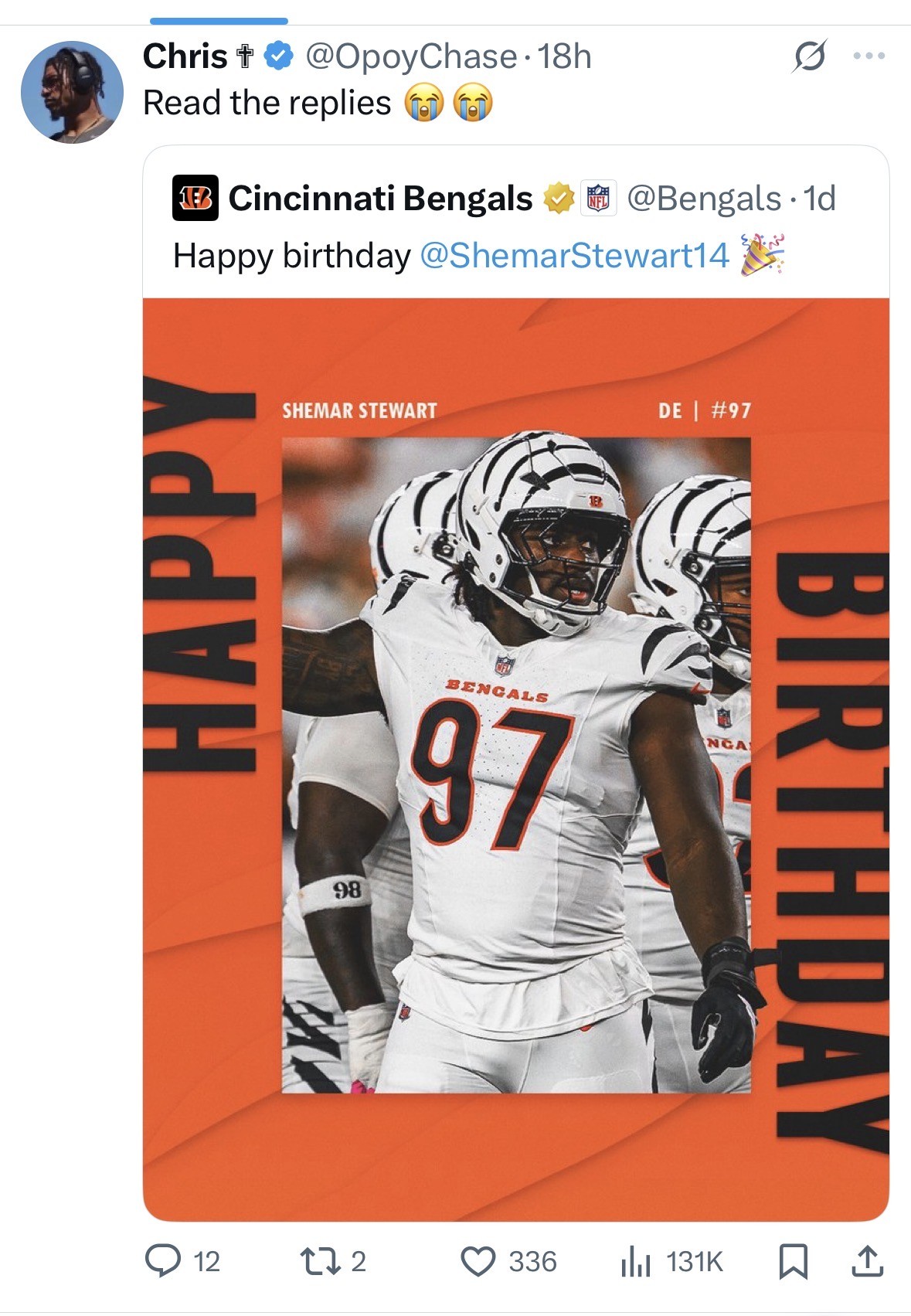Open the @ShemarStewart14 mention link
This screenshot has height=1316, width=911.
pos(574,256)
